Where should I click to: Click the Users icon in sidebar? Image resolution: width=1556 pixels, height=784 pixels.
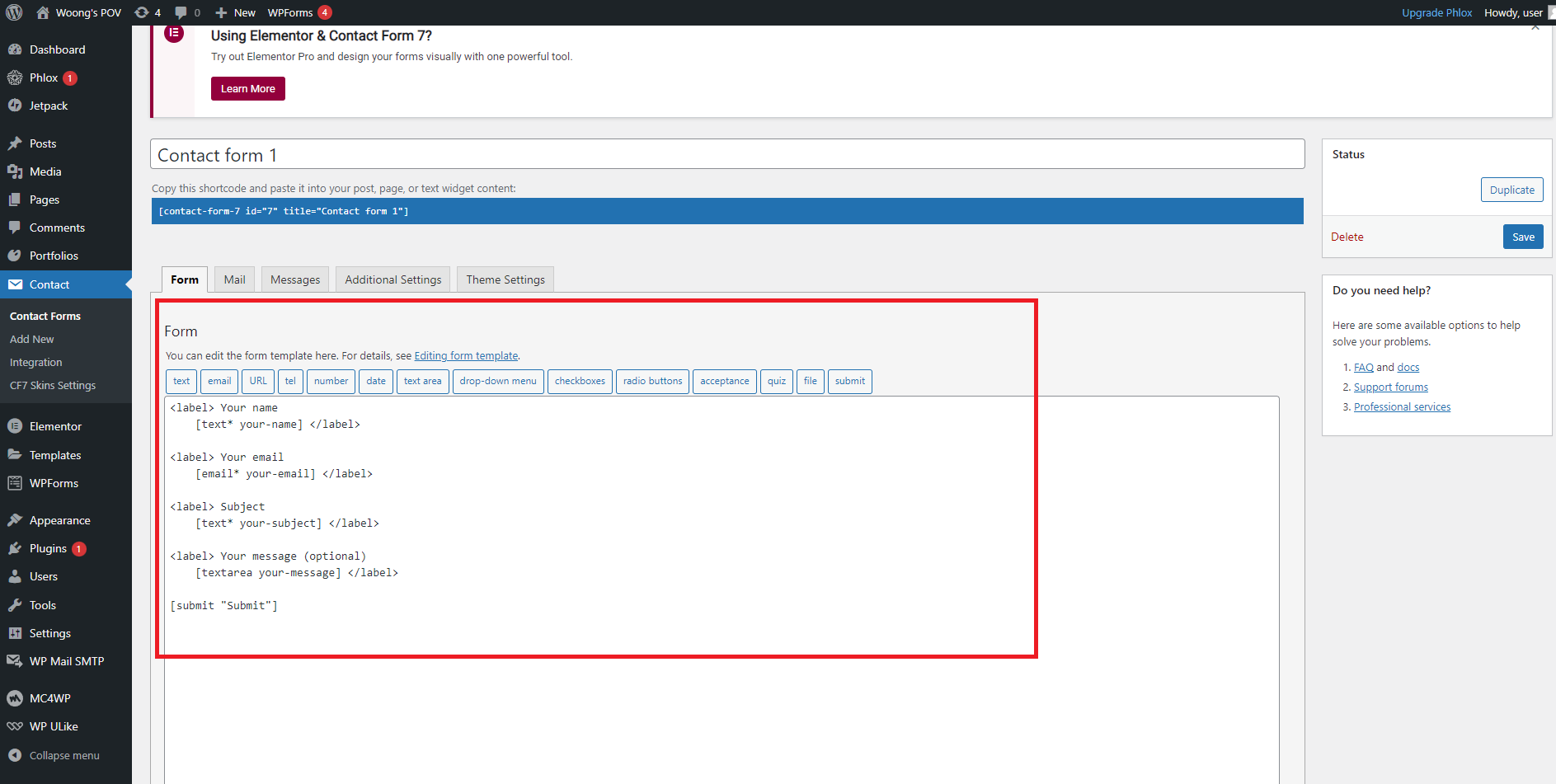(15, 576)
